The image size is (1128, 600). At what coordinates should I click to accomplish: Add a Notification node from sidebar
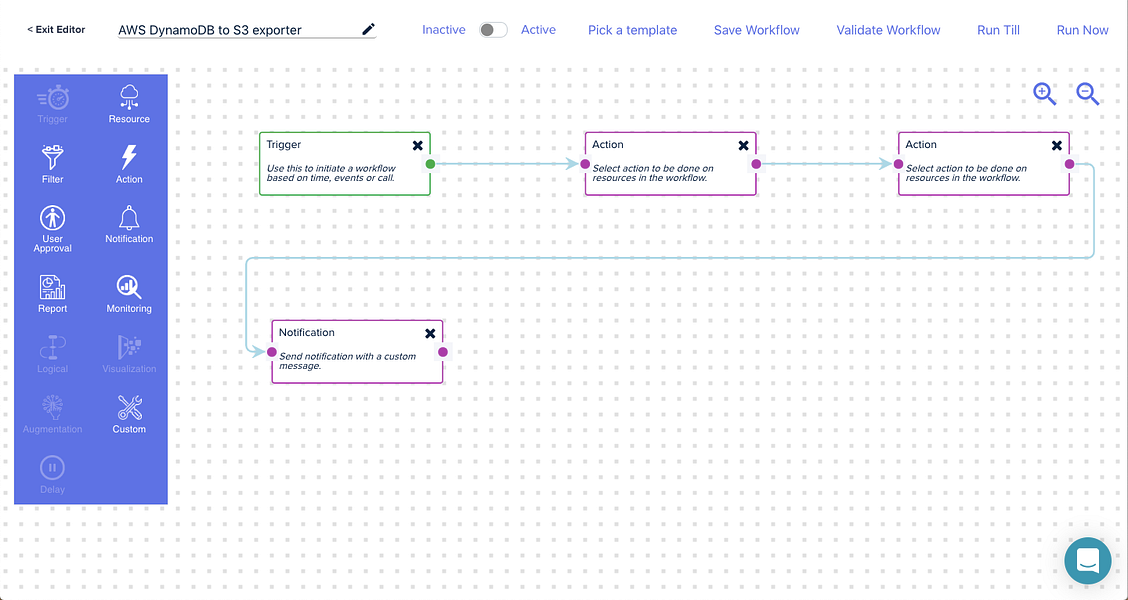pyautogui.click(x=129, y=218)
